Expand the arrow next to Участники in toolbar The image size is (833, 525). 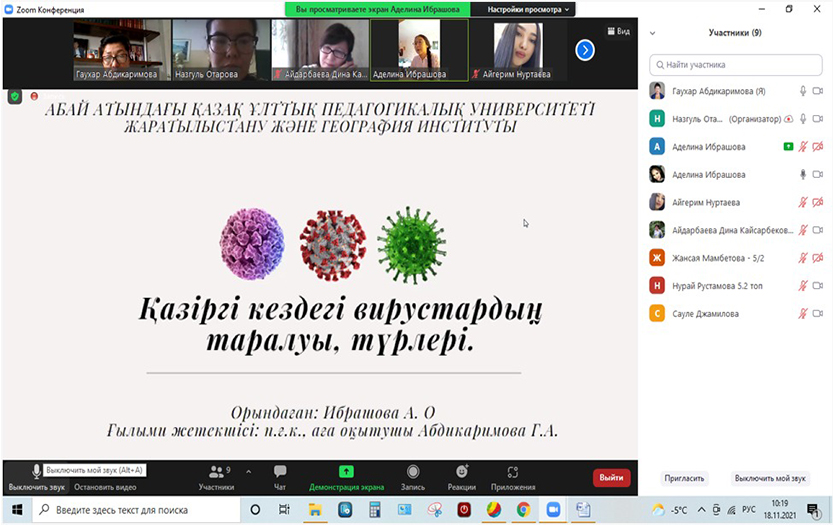pyautogui.click(x=248, y=471)
